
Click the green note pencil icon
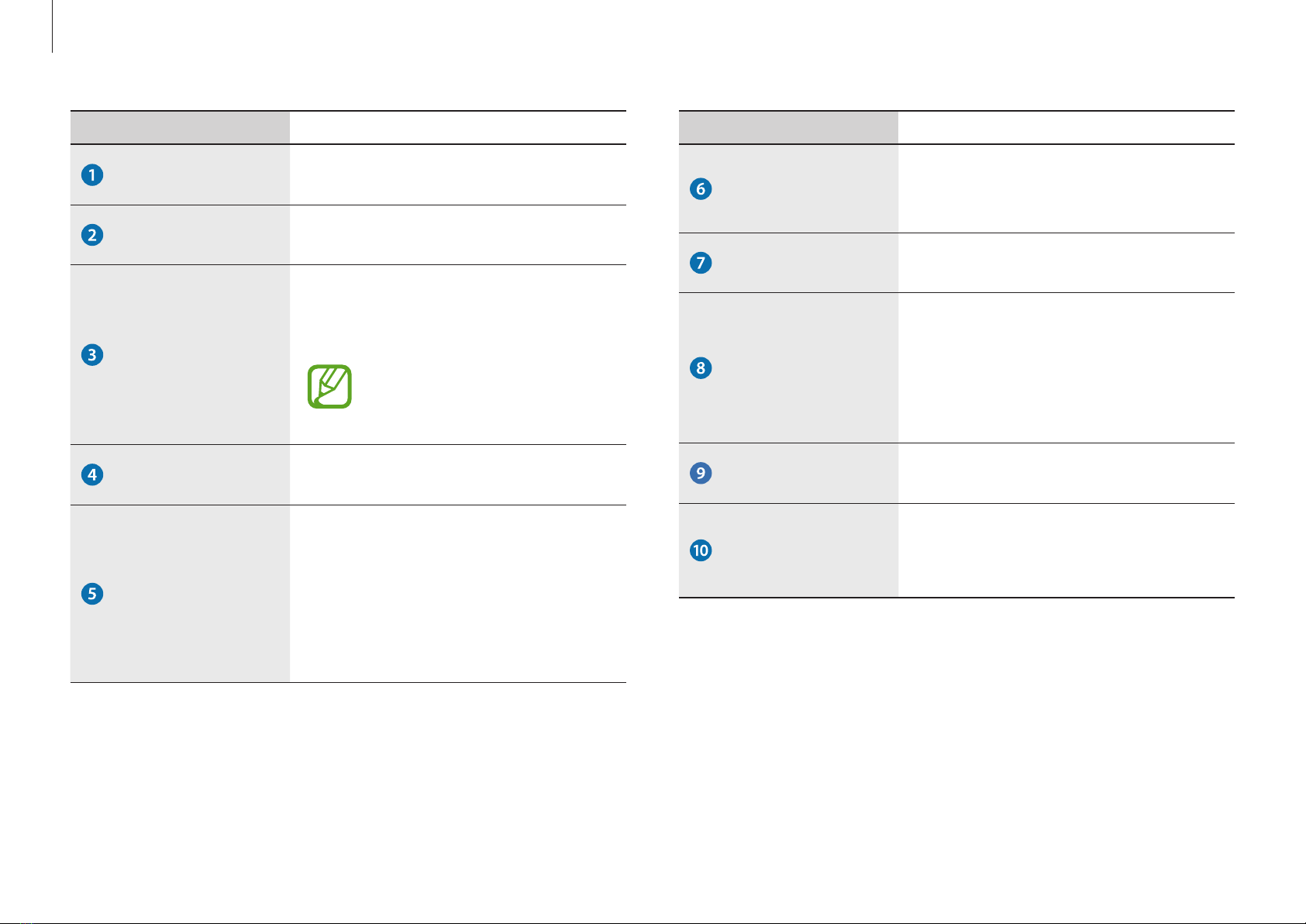329,387
